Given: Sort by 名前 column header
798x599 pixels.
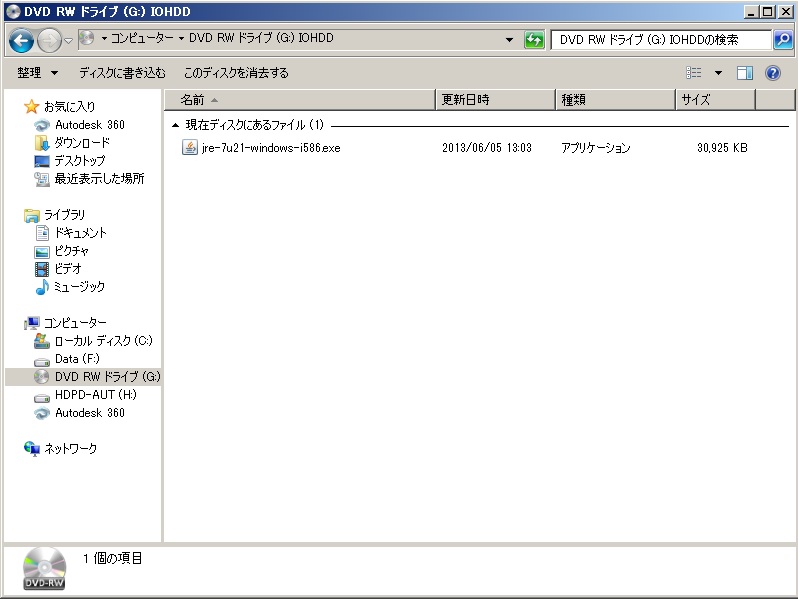Looking at the screenshot, I should tap(300, 100).
